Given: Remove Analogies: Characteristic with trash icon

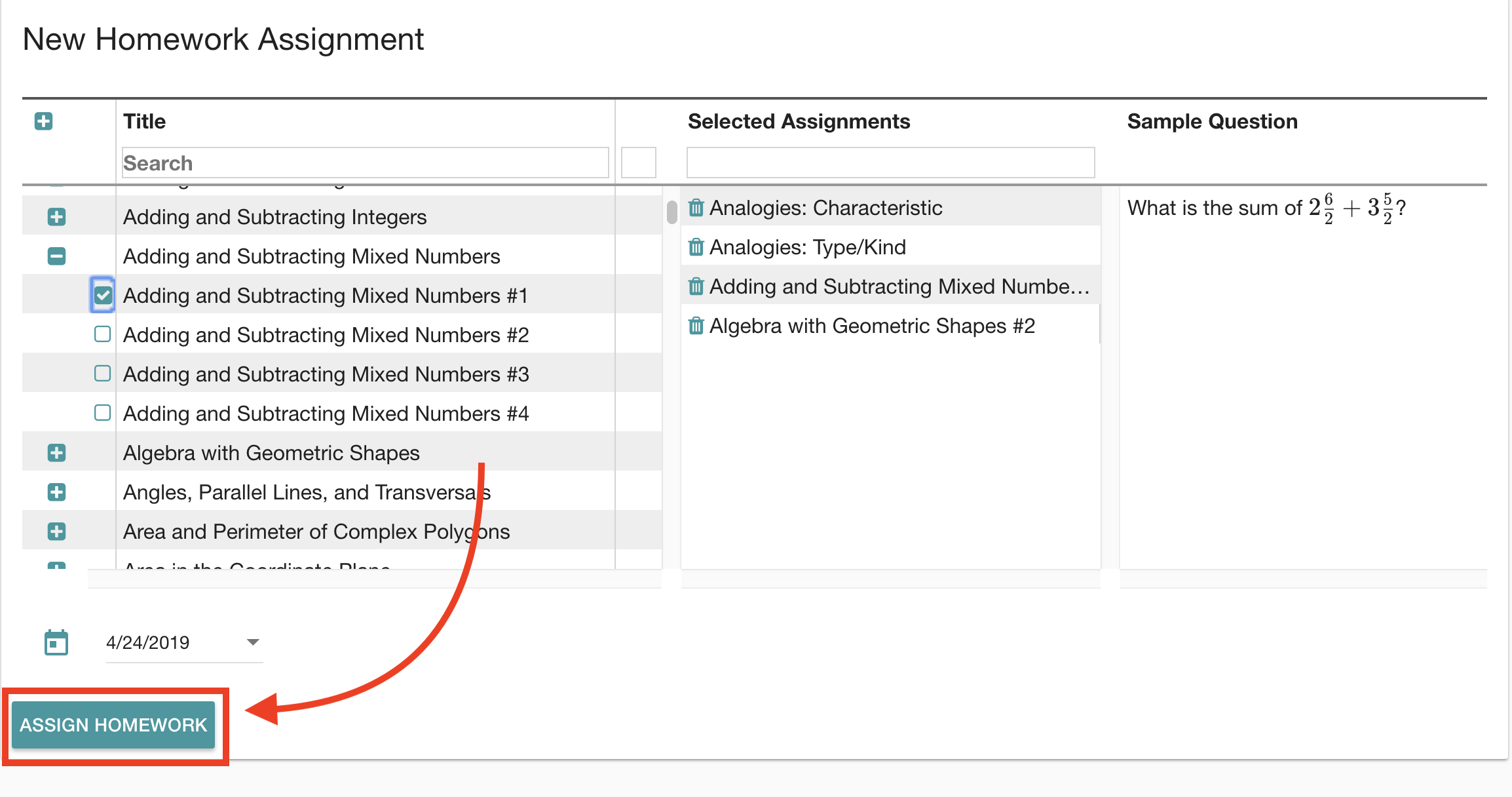Looking at the screenshot, I should pos(696,208).
